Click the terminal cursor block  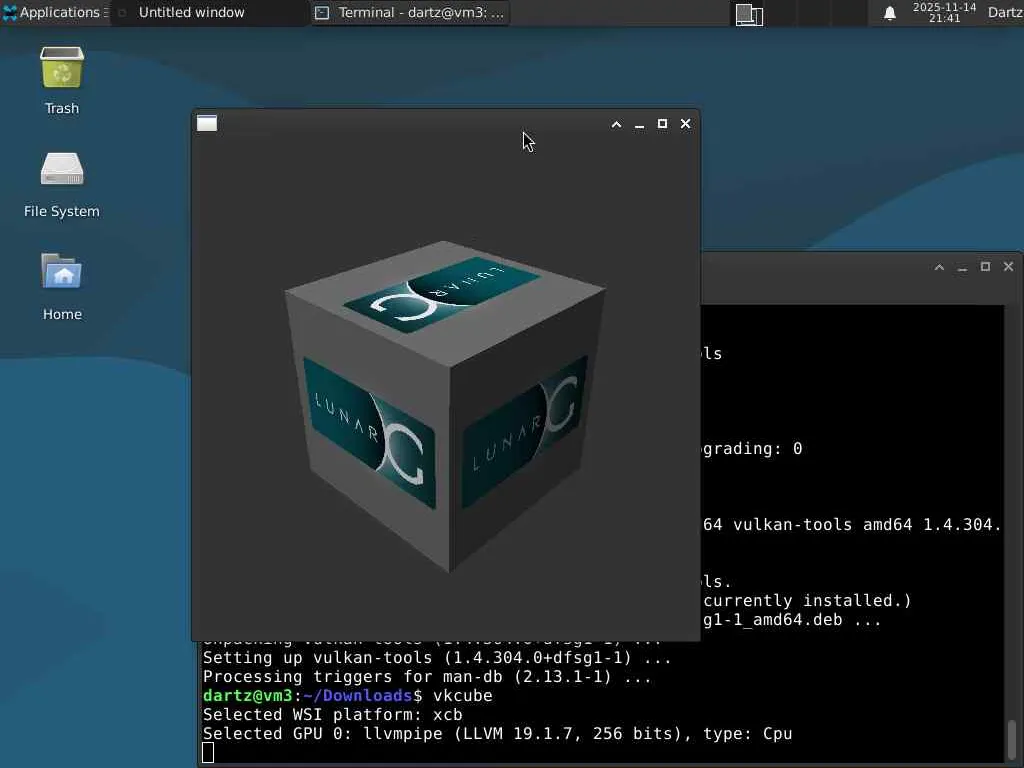208,752
